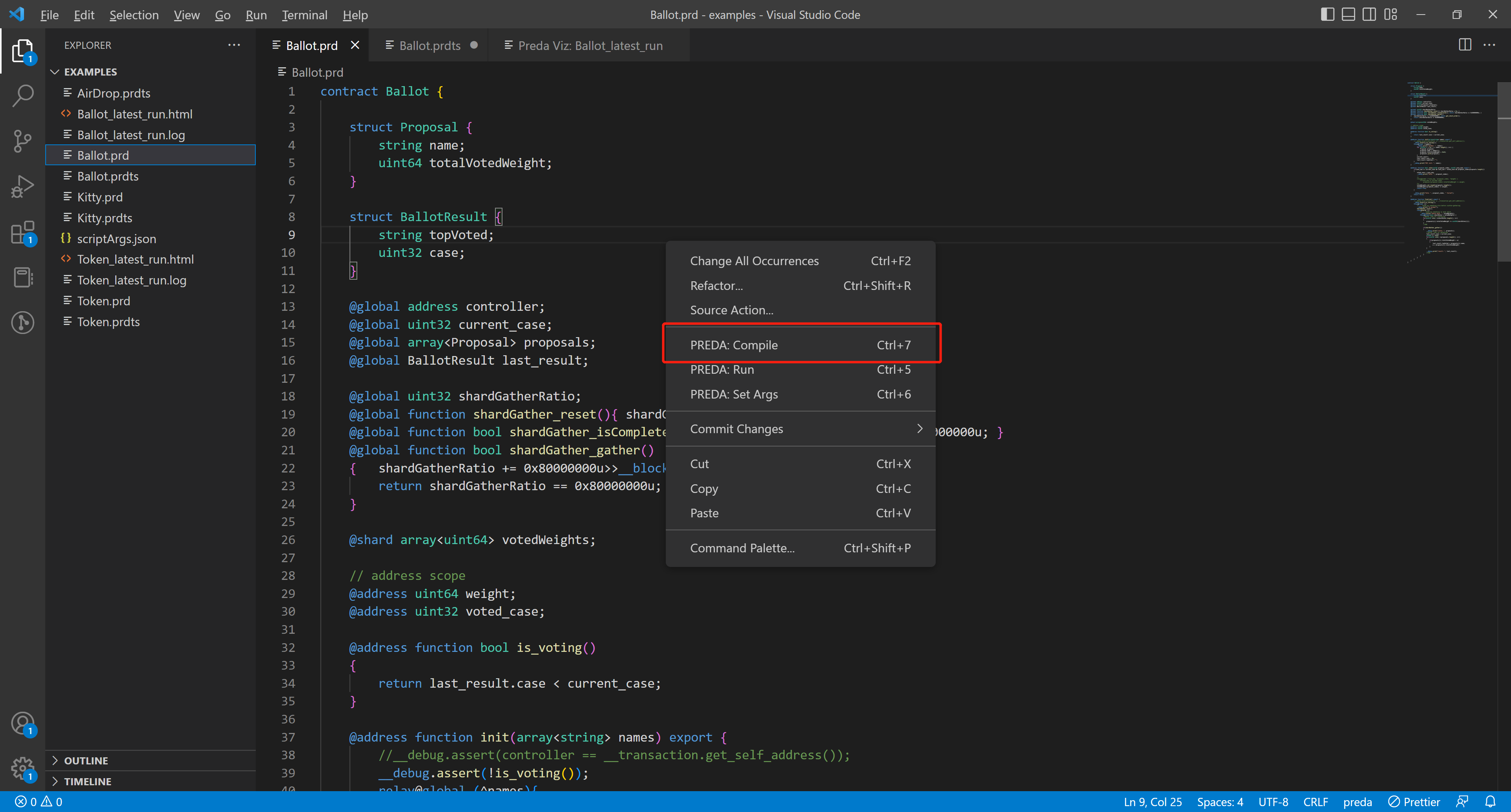Click Ln 9, Col 25 in status bar
1511x812 pixels.
click(1153, 801)
